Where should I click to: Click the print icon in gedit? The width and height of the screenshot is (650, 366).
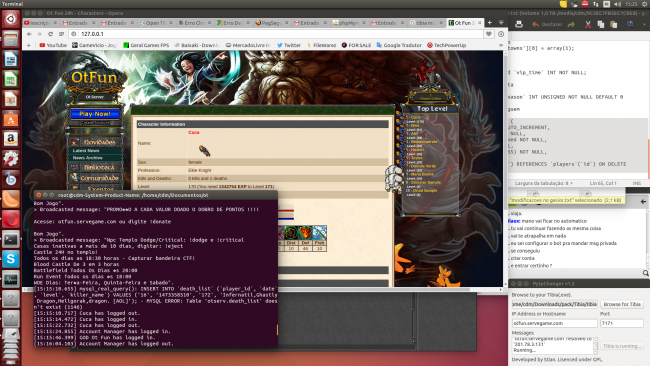(519, 24)
